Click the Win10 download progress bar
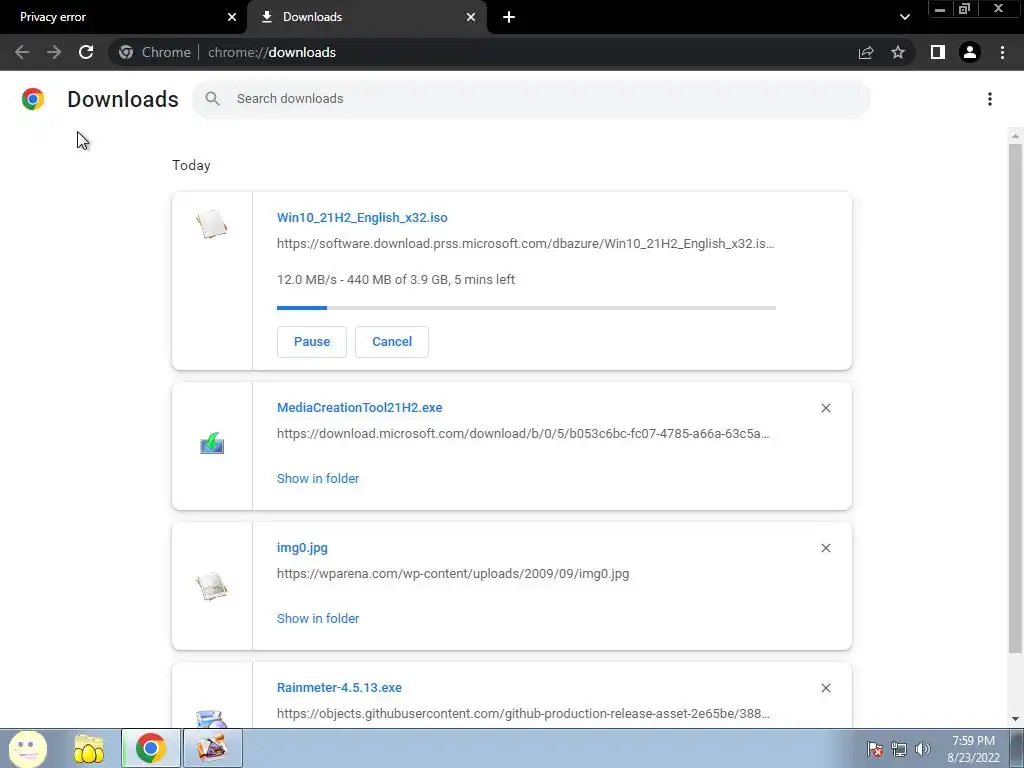The image size is (1024, 768). pos(526,308)
